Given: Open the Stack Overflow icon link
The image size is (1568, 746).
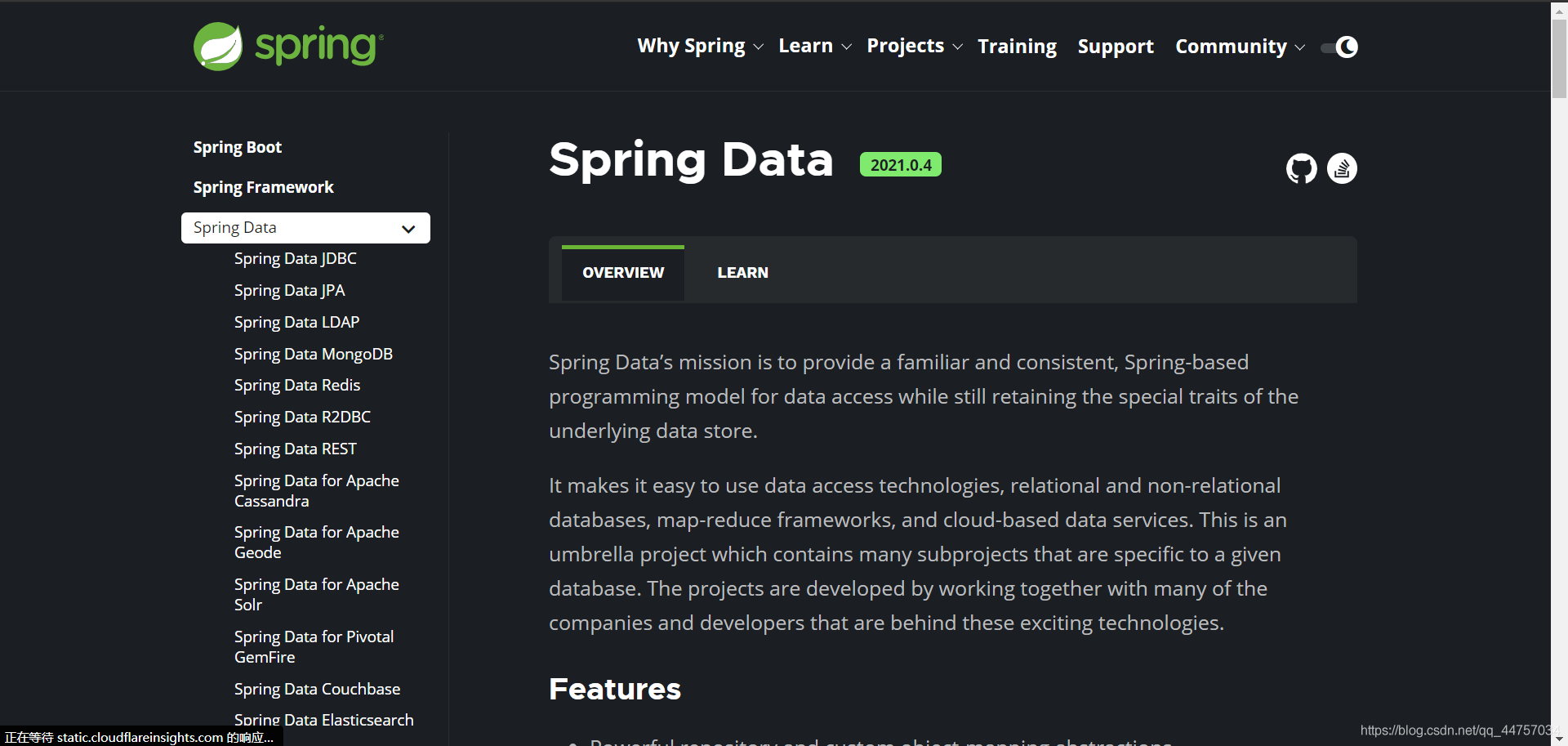Looking at the screenshot, I should point(1342,168).
